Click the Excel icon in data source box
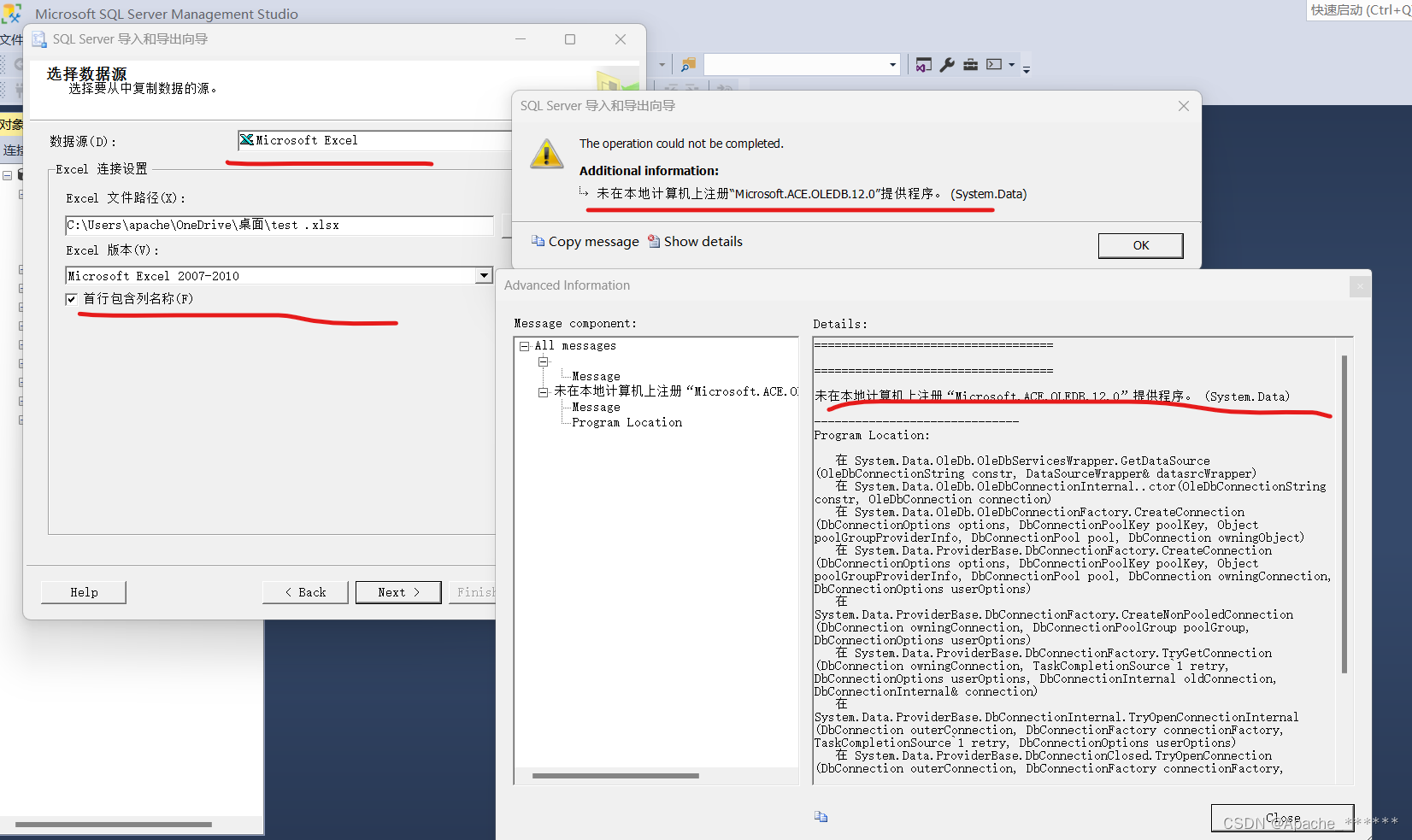 click(x=247, y=140)
